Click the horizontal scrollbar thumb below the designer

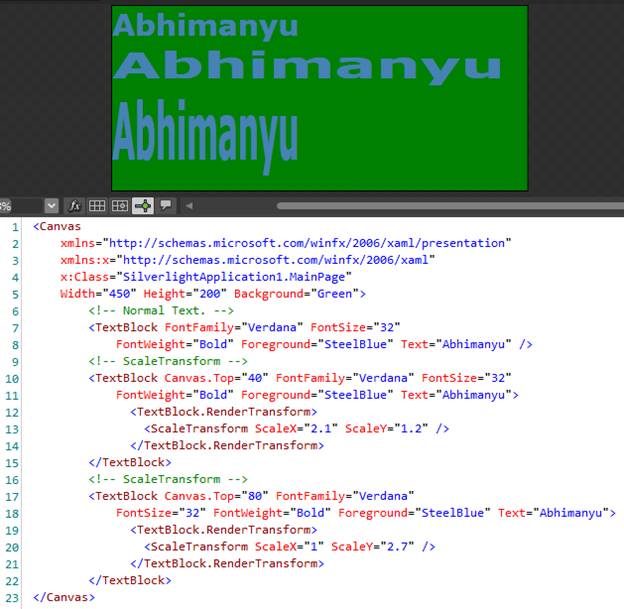pos(450,206)
